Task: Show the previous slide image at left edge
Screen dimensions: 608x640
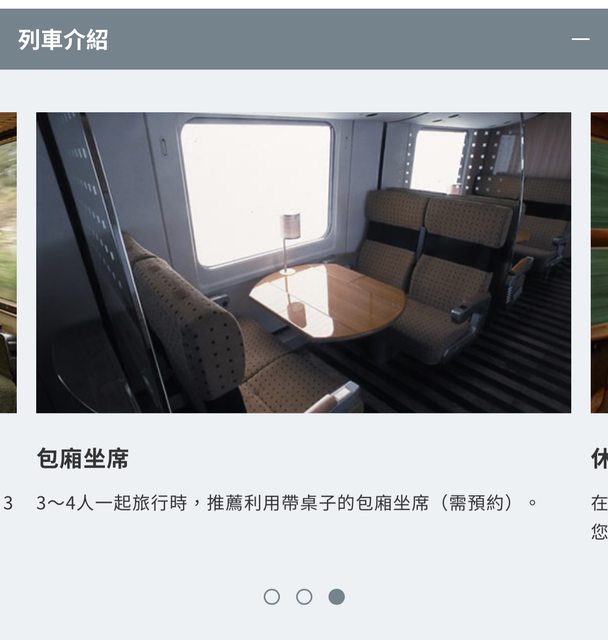Action: [8, 262]
